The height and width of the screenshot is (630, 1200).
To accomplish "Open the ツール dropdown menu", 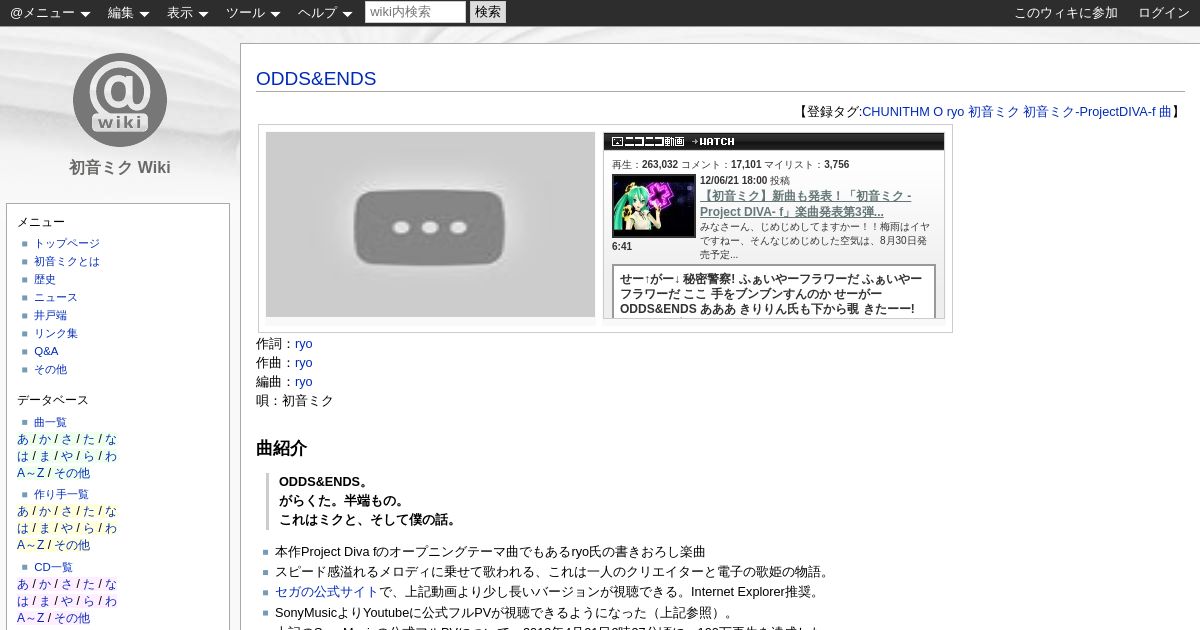I will point(253,13).
